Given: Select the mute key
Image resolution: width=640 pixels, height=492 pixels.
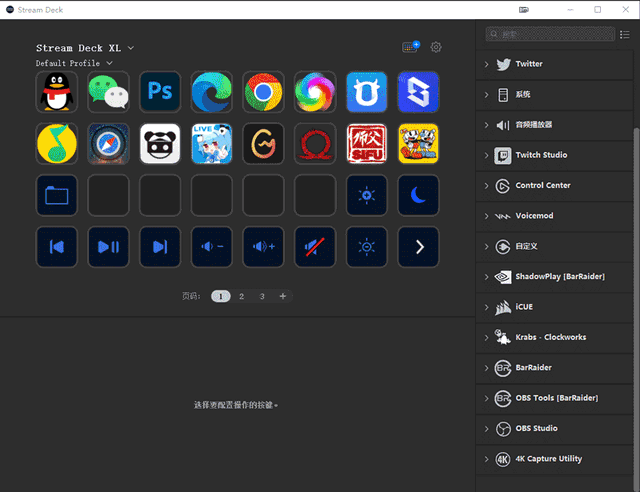Looking at the screenshot, I should [x=315, y=247].
